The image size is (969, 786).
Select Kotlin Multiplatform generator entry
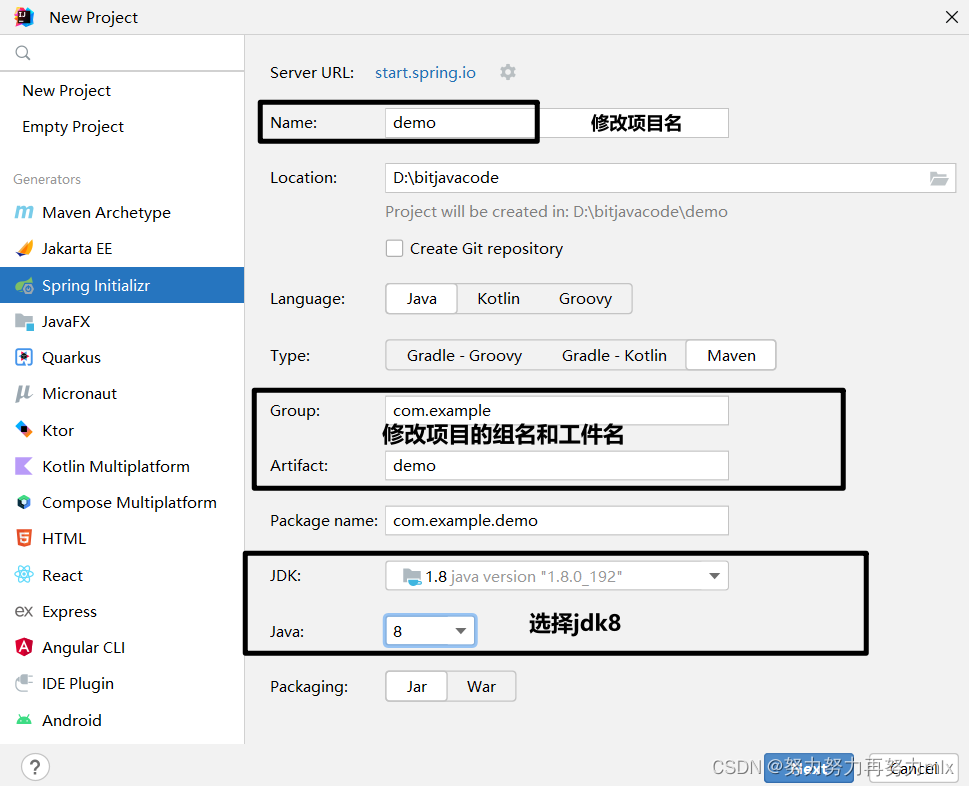point(122,466)
